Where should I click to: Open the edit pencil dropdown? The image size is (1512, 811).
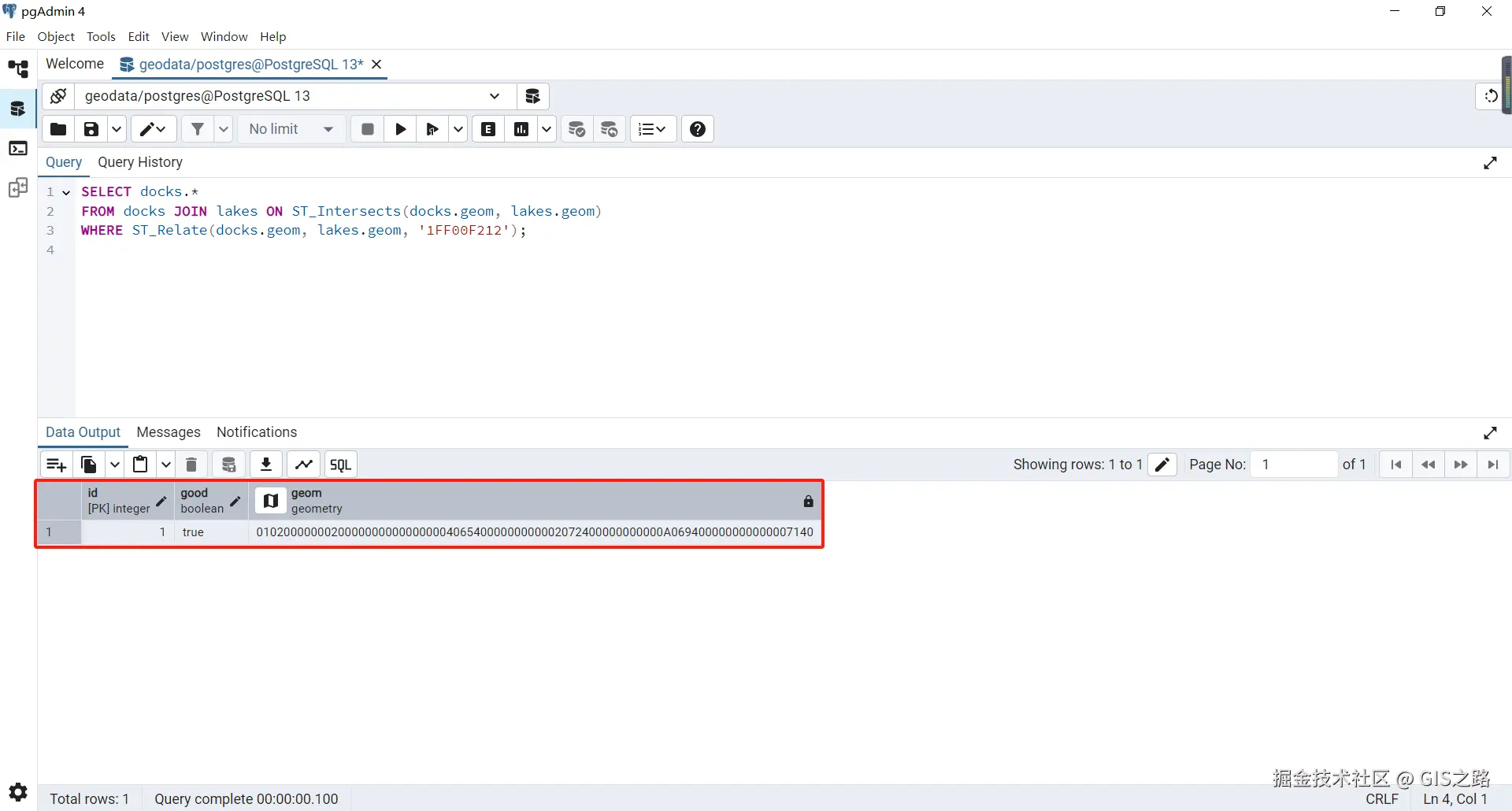(x=153, y=129)
